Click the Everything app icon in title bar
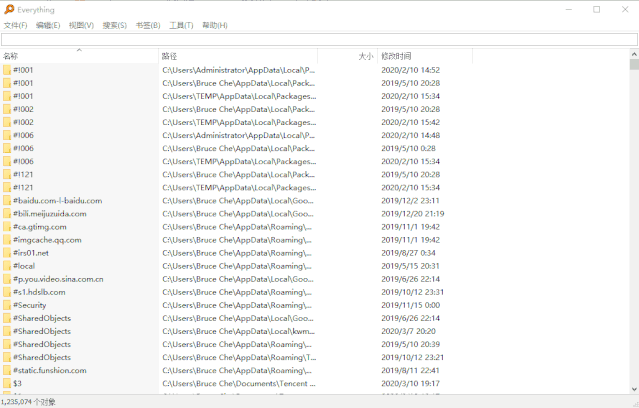The height and width of the screenshot is (408, 639). (x=8, y=9)
